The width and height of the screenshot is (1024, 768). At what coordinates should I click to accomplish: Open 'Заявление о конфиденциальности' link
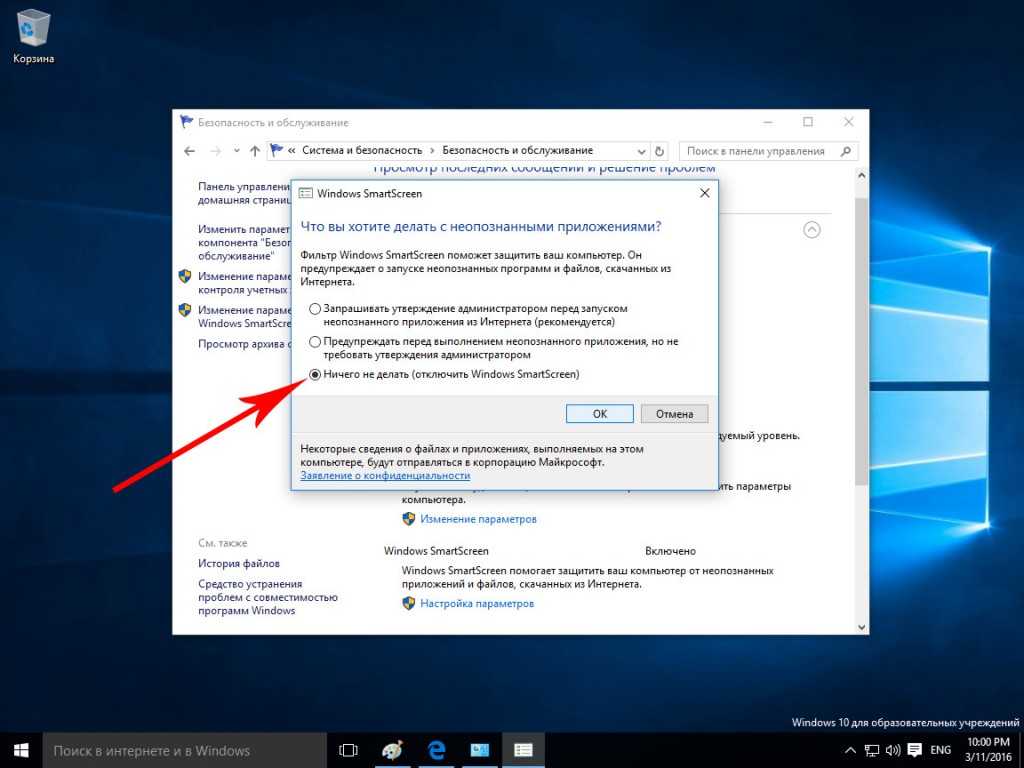point(385,475)
